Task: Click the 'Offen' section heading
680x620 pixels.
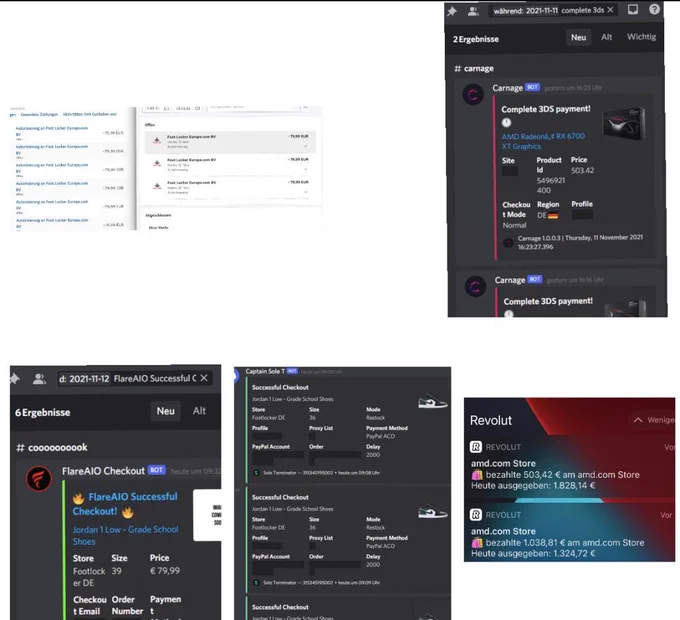Action: point(150,125)
